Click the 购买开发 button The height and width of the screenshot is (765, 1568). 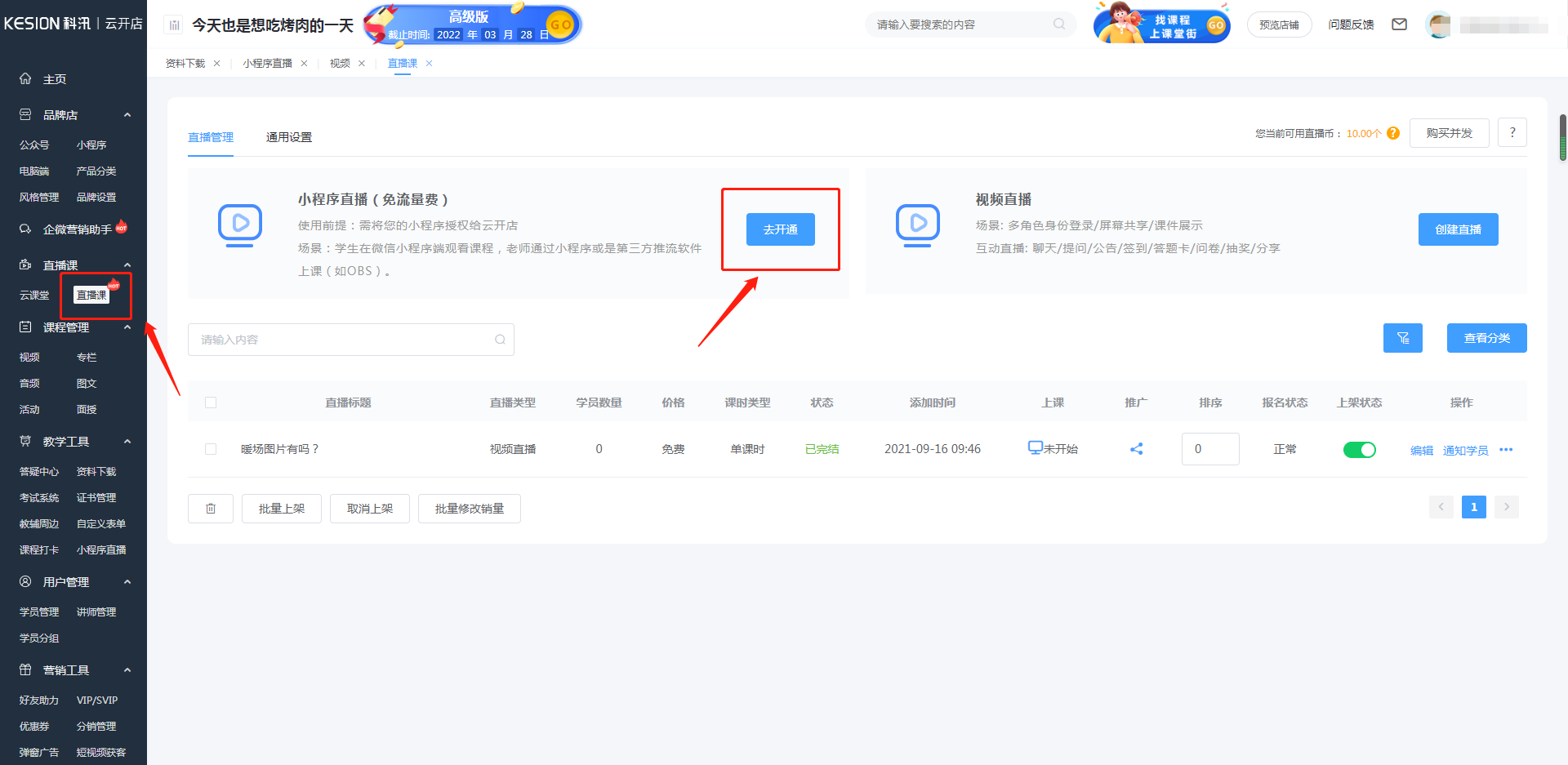[1450, 132]
